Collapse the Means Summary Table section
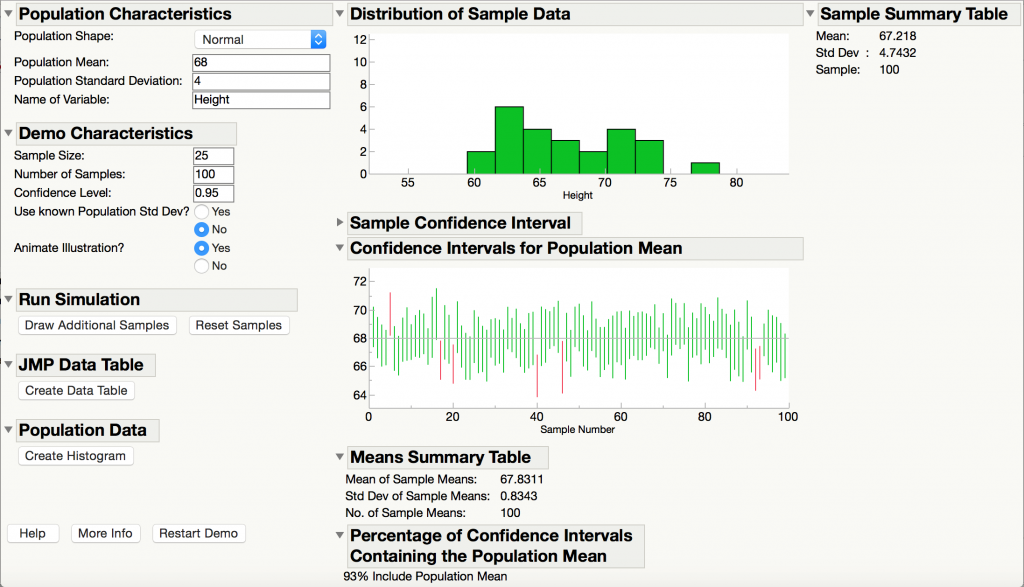Screen dimensions: 1024x587 340,458
